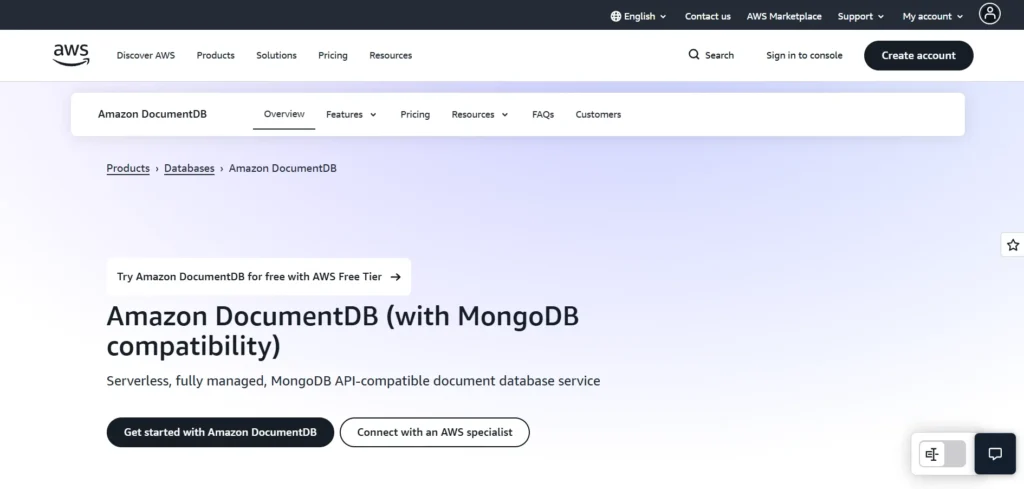Click the Search magnifier icon
Image resolution: width=1024 pixels, height=489 pixels.
pyautogui.click(x=694, y=55)
